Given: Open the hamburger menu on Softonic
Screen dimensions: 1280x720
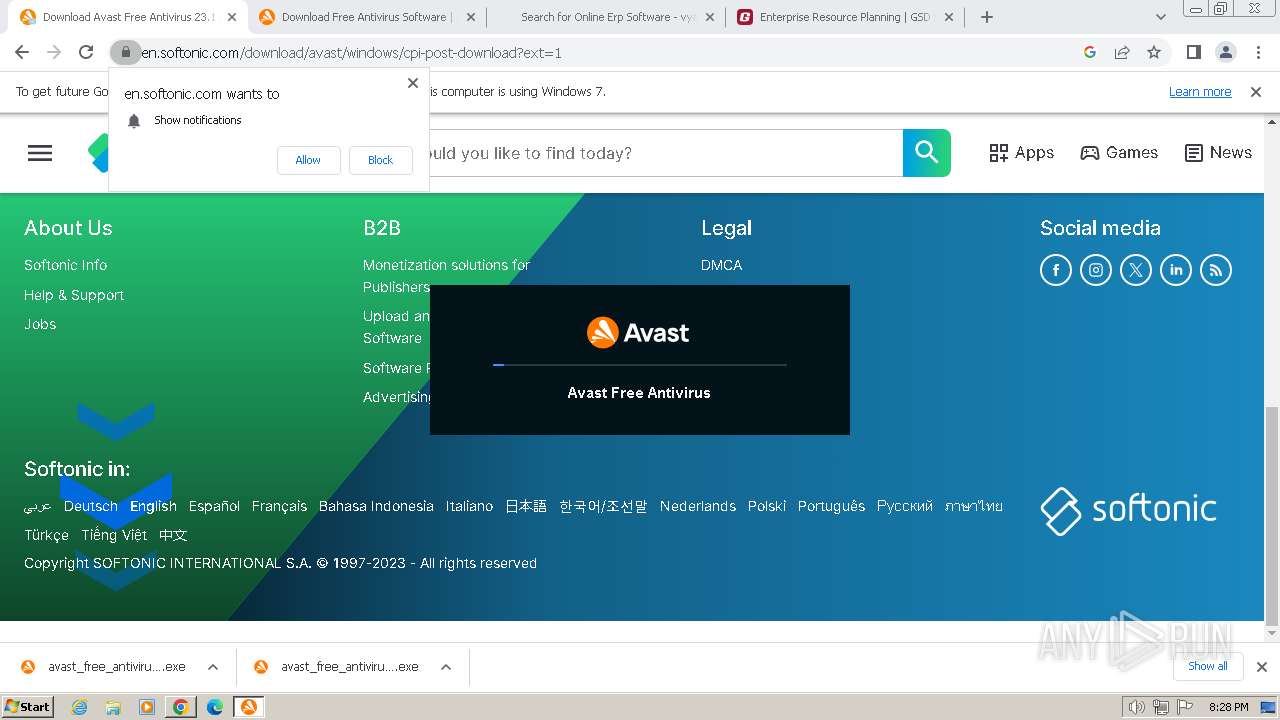Looking at the screenshot, I should [x=40, y=153].
